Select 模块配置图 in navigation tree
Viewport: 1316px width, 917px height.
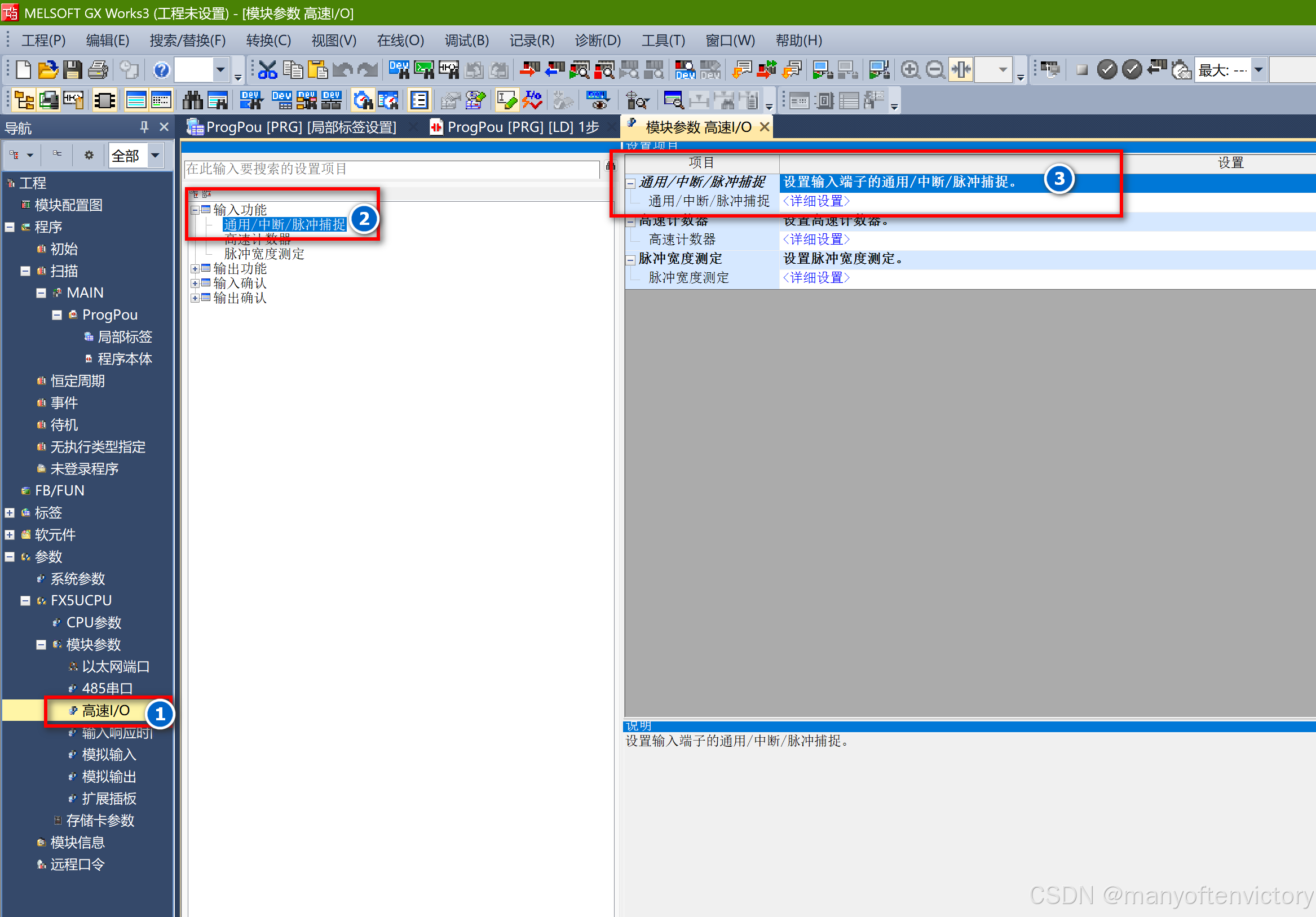pos(69,205)
